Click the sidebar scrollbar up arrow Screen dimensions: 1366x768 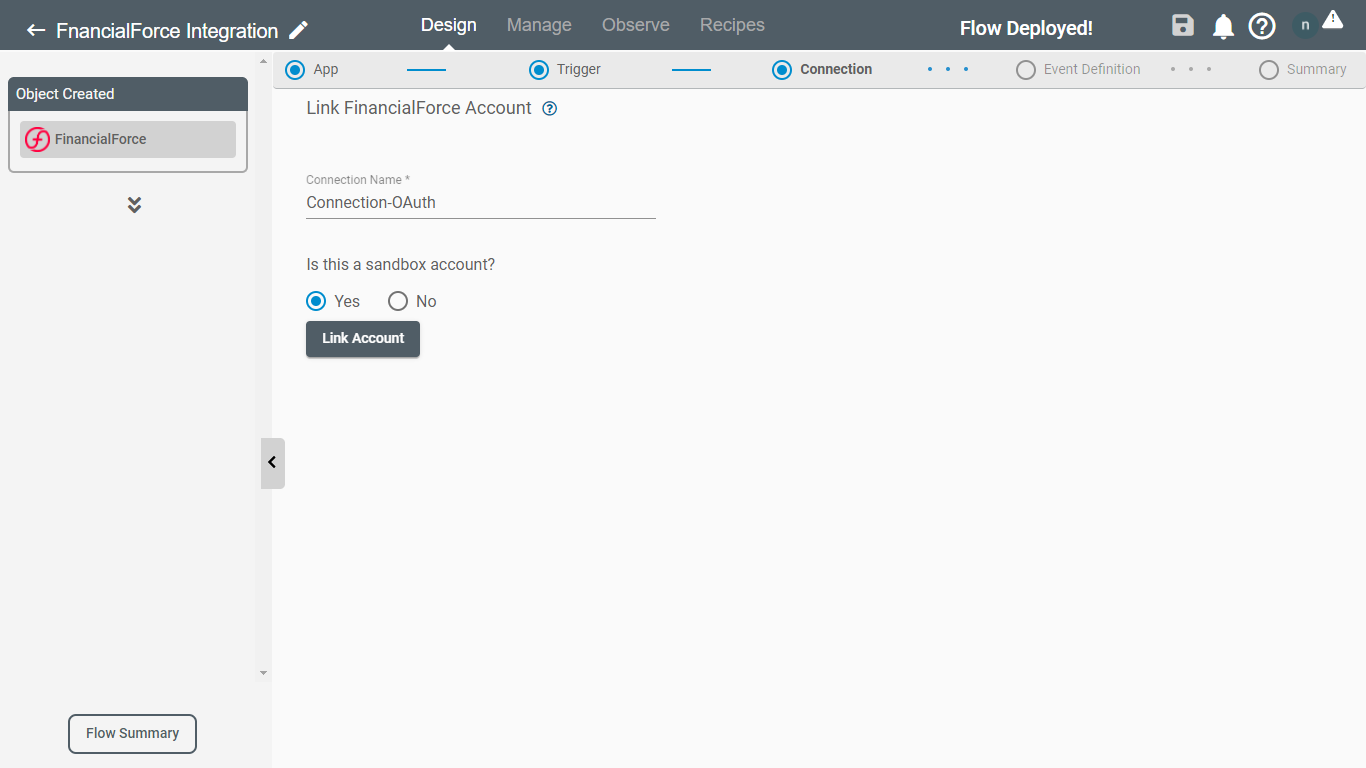(264, 59)
